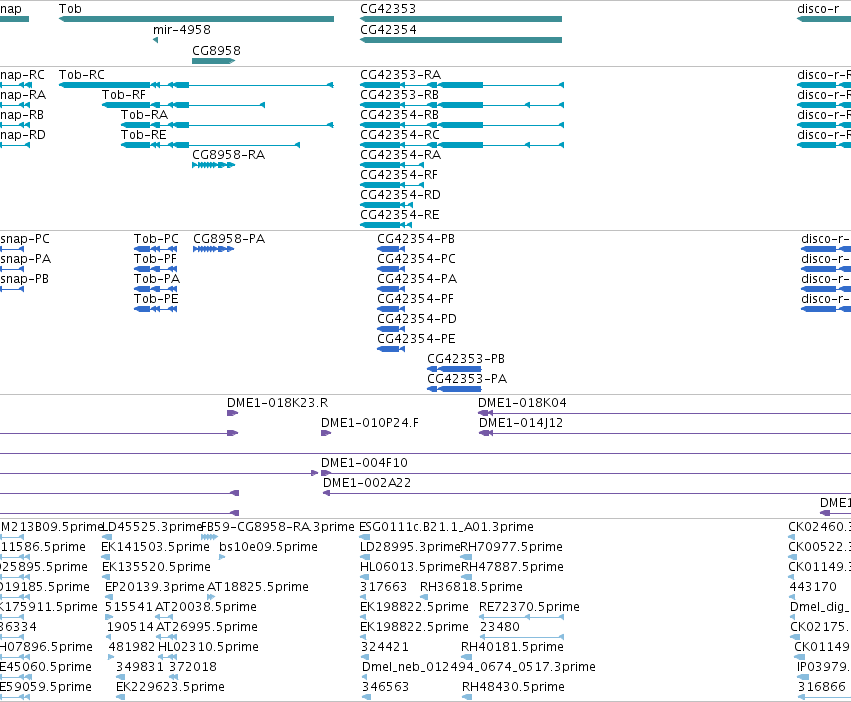Select transcript CG42354-RC

pos(400,135)
